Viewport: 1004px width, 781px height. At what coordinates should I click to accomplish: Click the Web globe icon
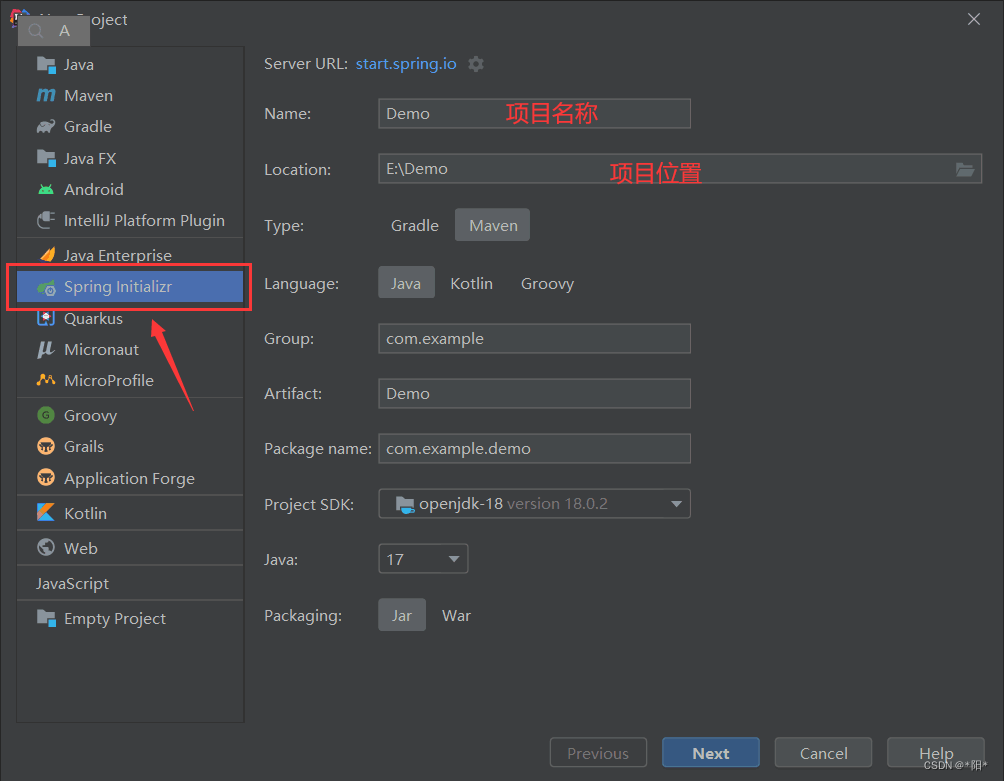[46, 547]
